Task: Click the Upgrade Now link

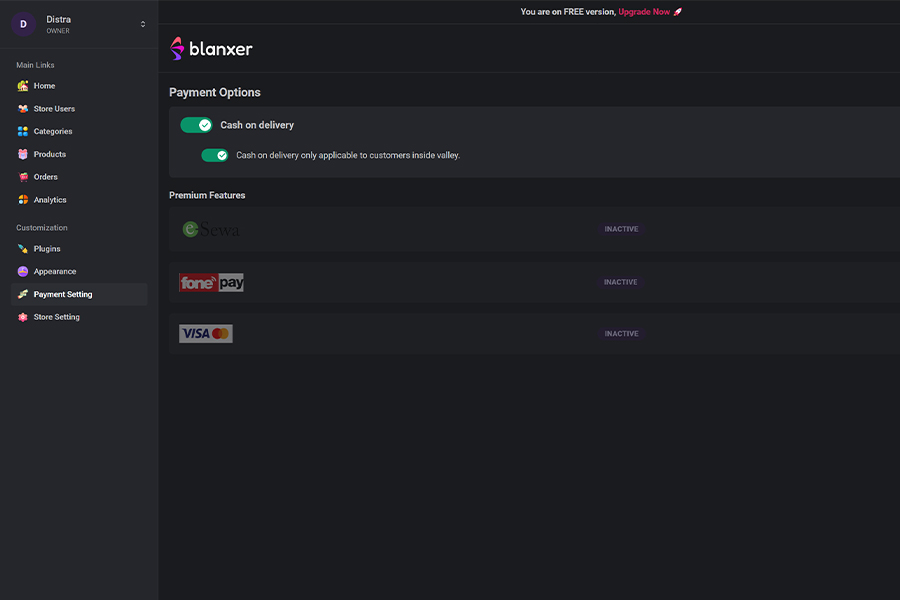Action: pyautogui.click(x=644, y=12)
